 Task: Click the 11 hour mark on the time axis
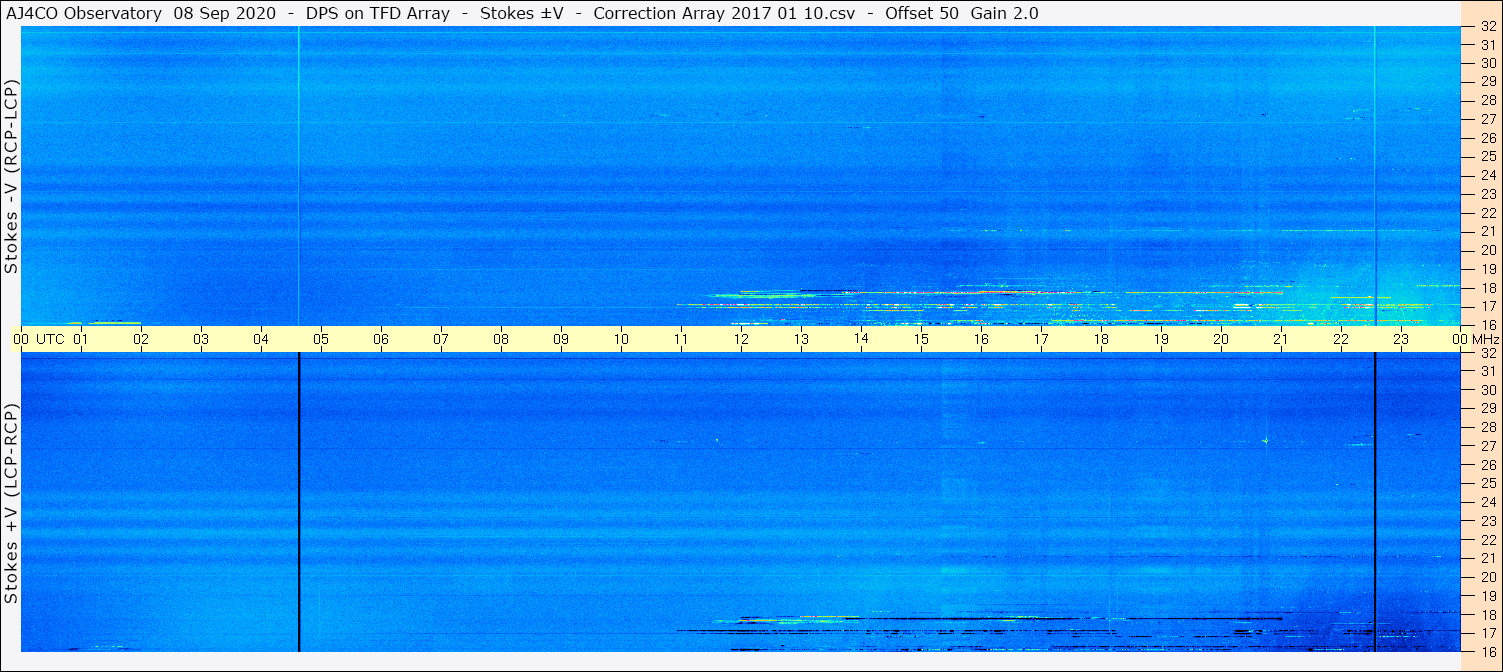pyautogui.click(x=681, y=339)
